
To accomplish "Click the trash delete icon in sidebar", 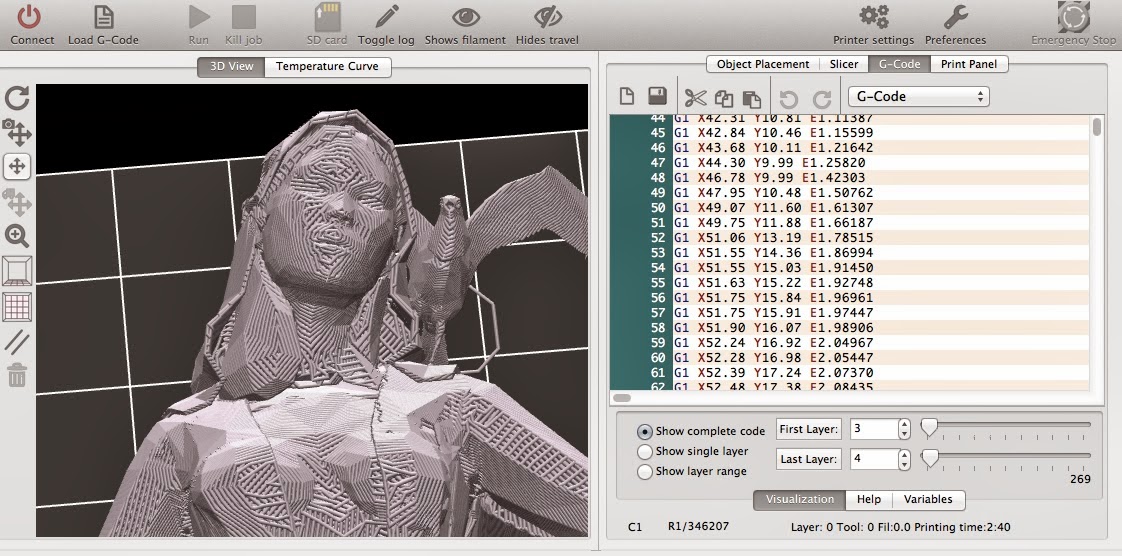I will pos(17,375).
